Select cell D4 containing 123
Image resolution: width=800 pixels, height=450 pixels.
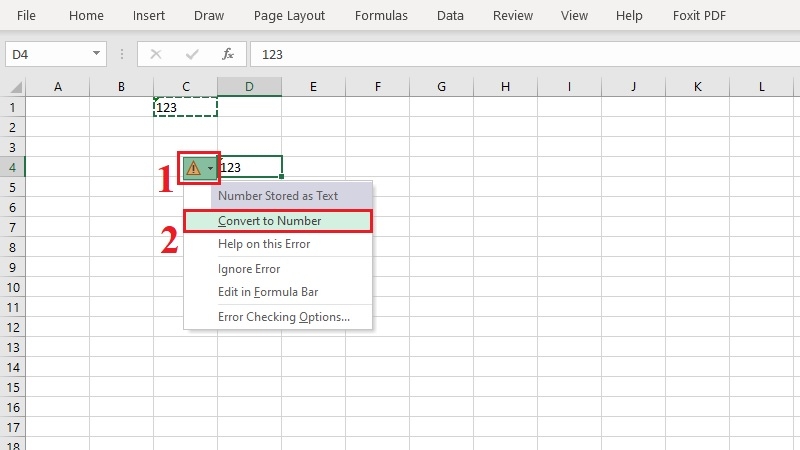(250, 167)
